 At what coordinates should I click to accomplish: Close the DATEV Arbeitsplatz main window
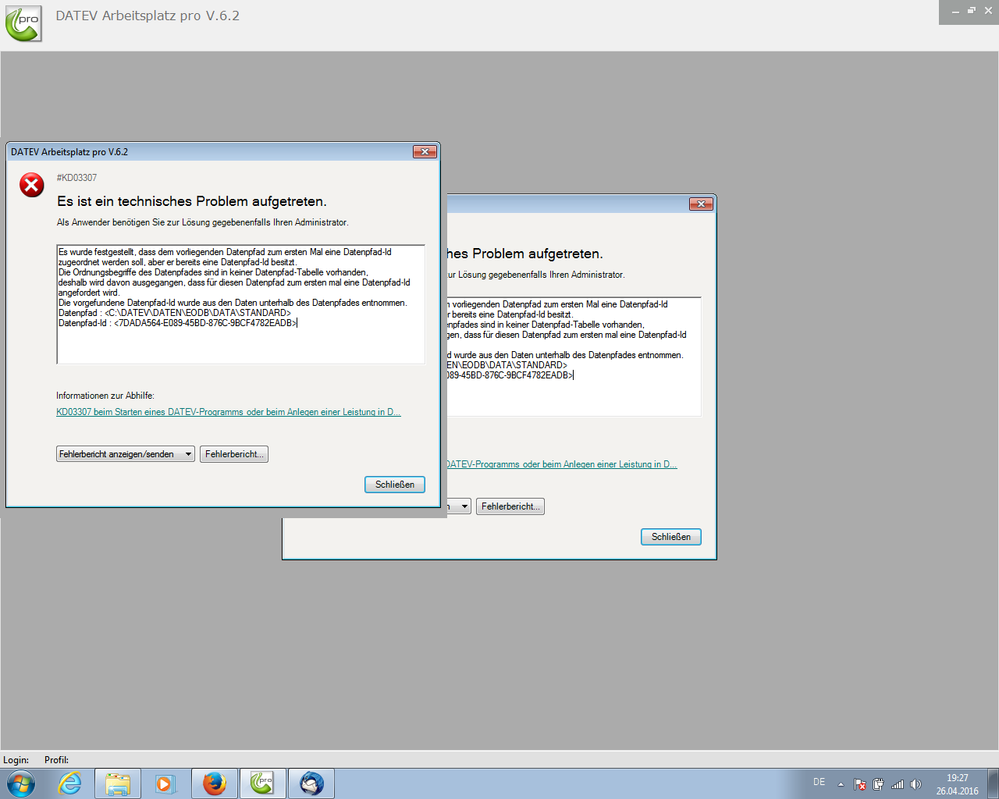coord(988,11)
